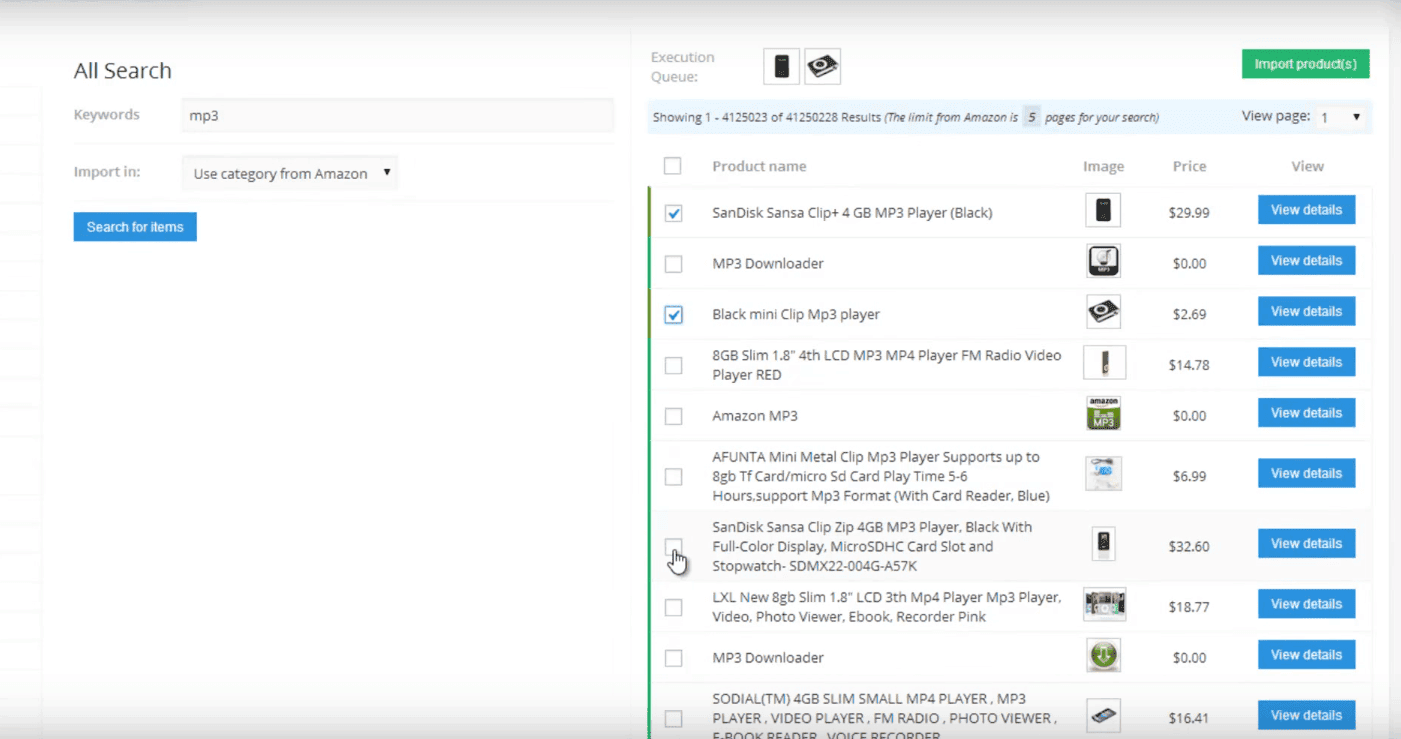Open image of SanDisk Sansa Clip+ 4 GB
The image size is (1401, 739).
1103,210
